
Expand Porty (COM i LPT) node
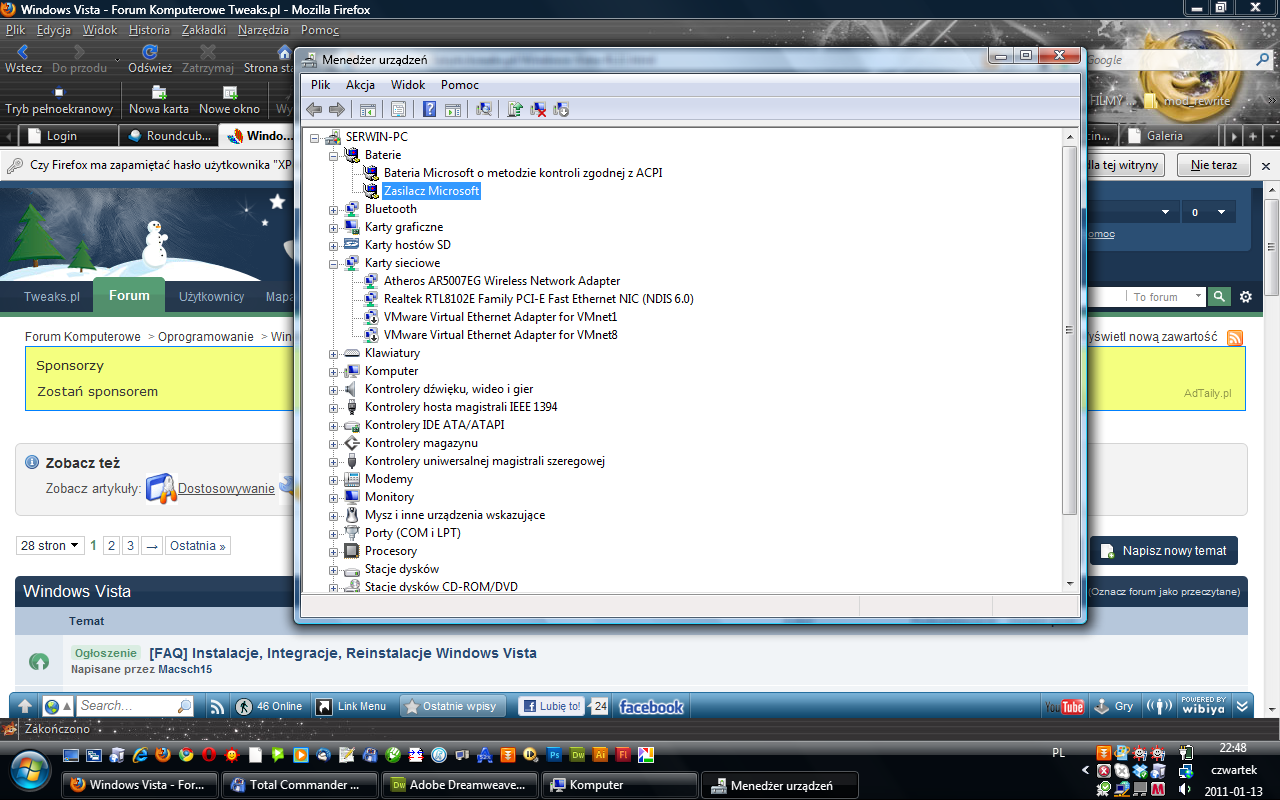(x=334, y=533)
